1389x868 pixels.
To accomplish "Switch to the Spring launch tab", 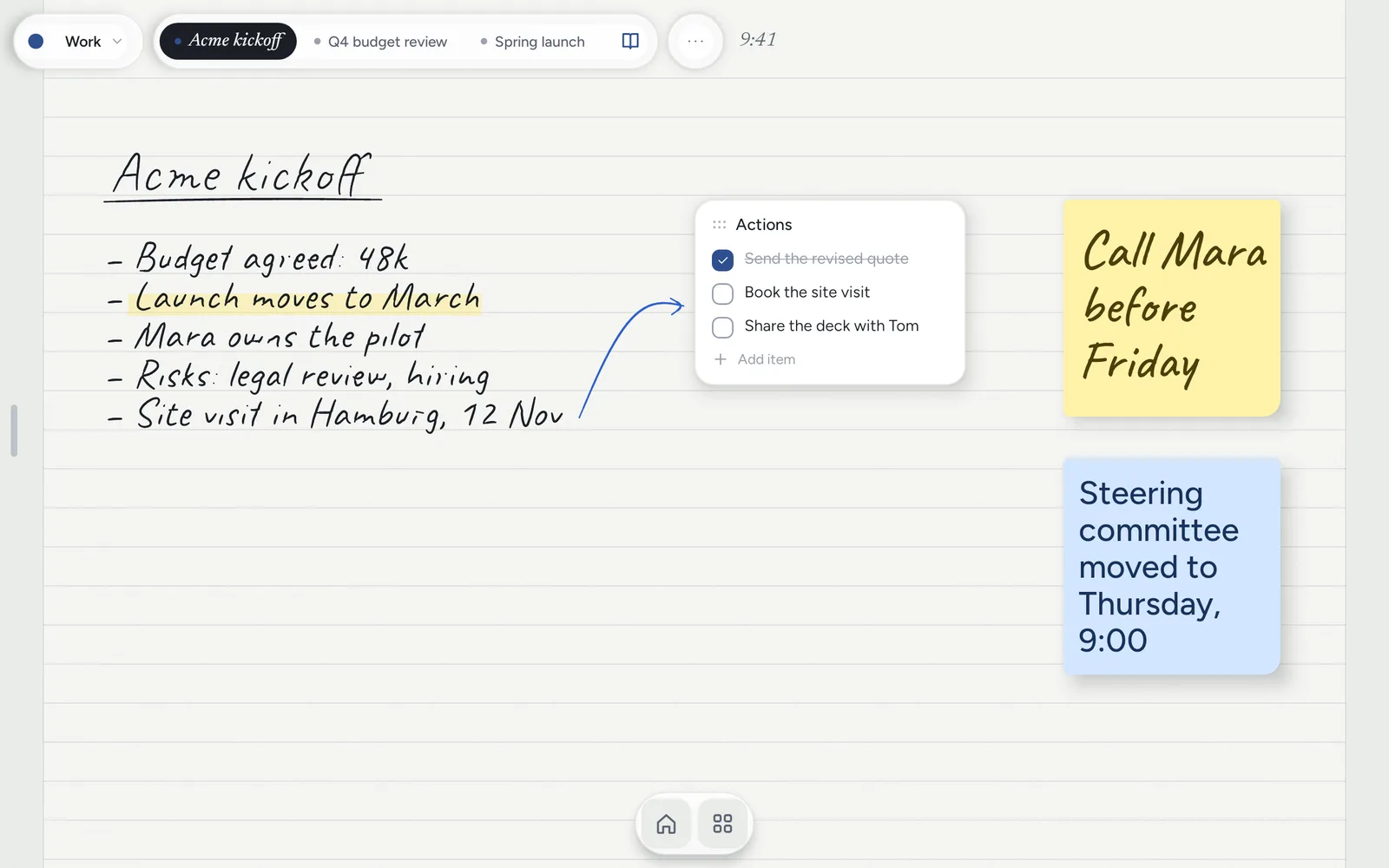I will point(532,42).
